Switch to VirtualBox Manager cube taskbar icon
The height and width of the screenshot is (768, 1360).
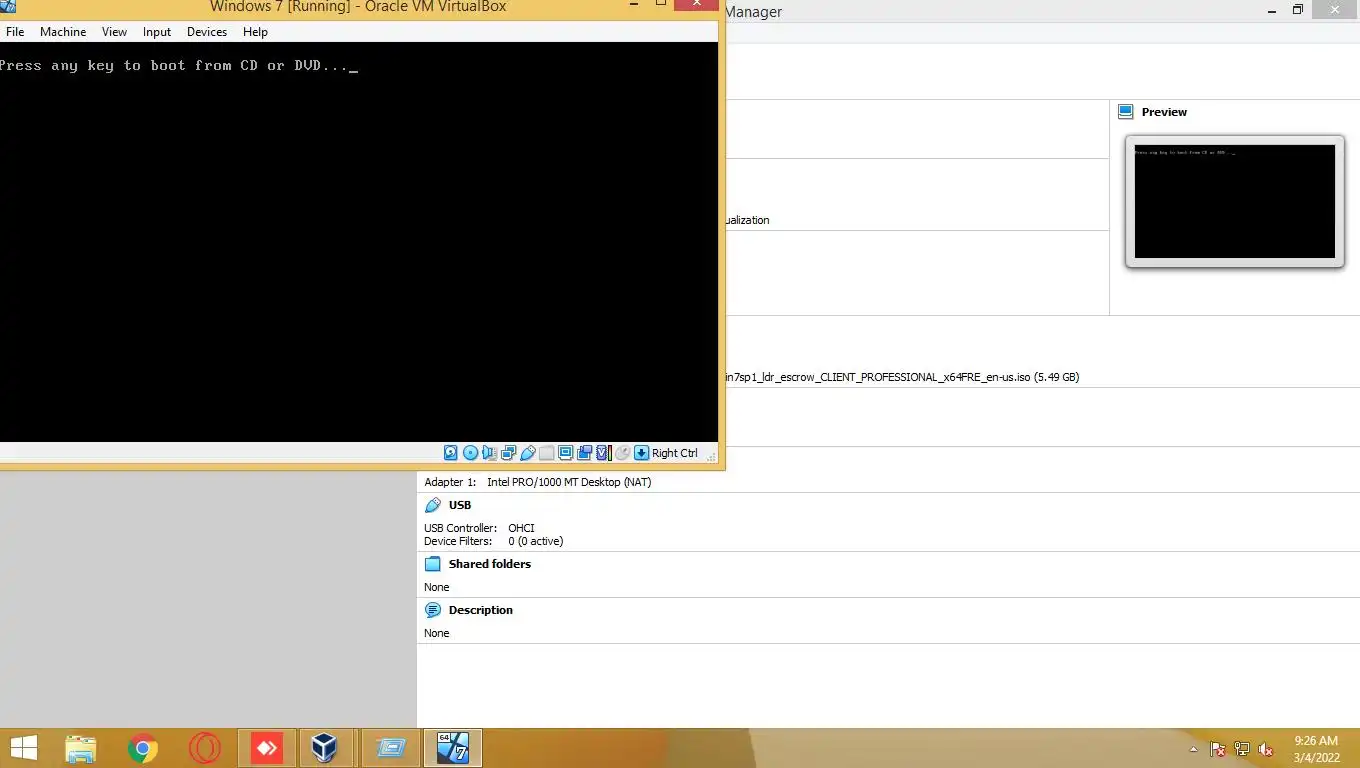(324, 748)
